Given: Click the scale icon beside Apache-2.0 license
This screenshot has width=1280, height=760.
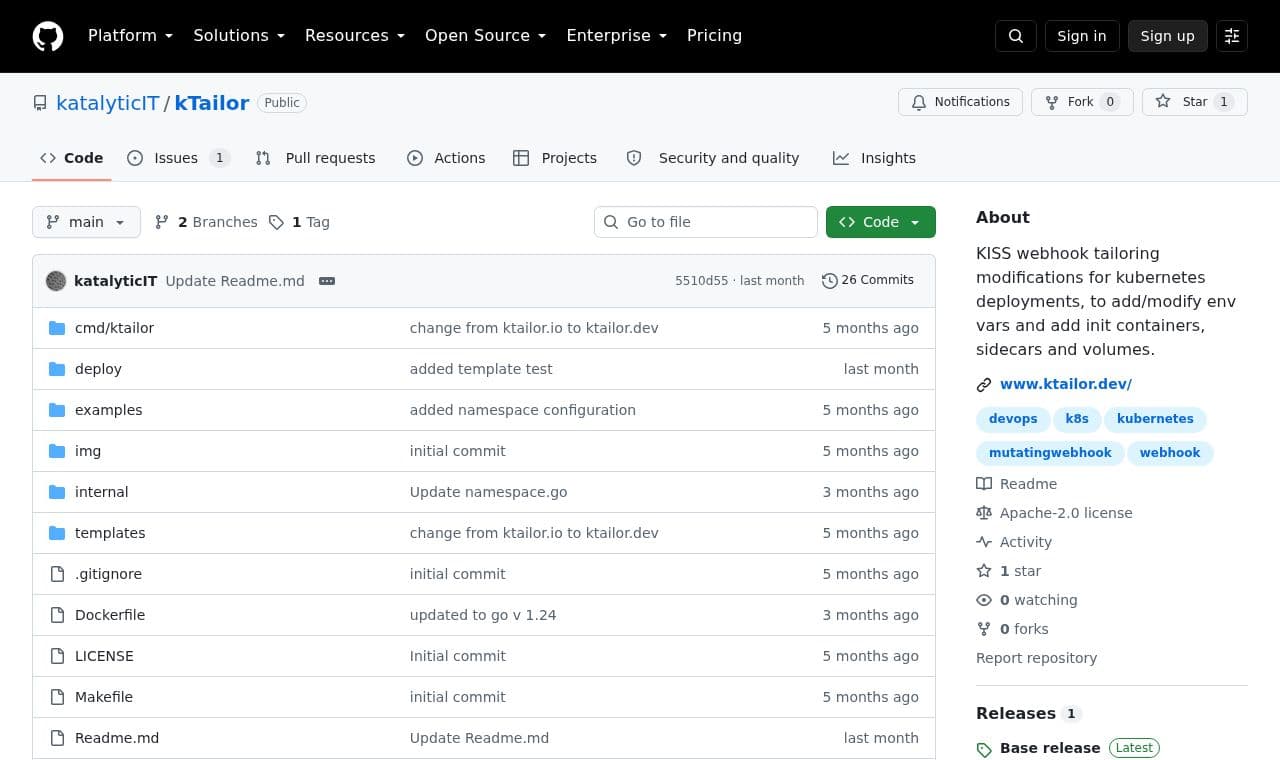Looking at the screenshot, I should click(984, 513).
